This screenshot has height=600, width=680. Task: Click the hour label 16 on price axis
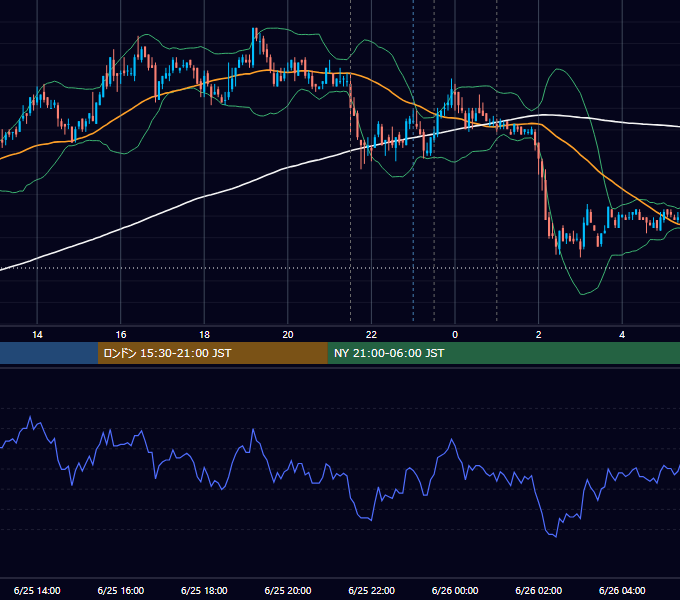pyautogui.click(x=121, y=335)
